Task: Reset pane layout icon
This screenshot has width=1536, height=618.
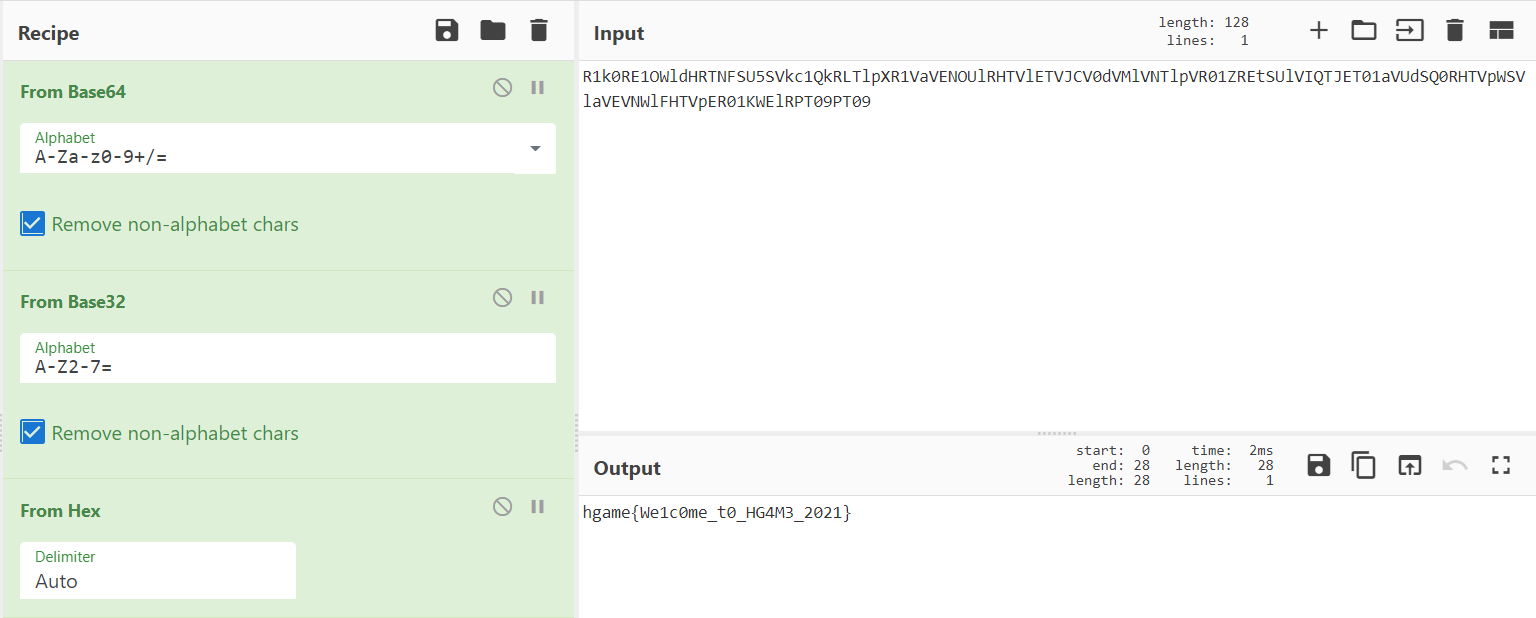Action: click(1501, 31)
